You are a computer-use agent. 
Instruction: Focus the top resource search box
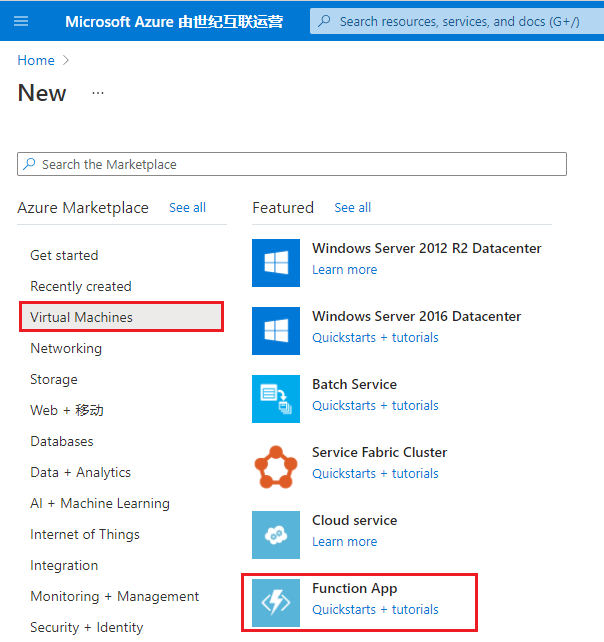click(x=460, y=21)
